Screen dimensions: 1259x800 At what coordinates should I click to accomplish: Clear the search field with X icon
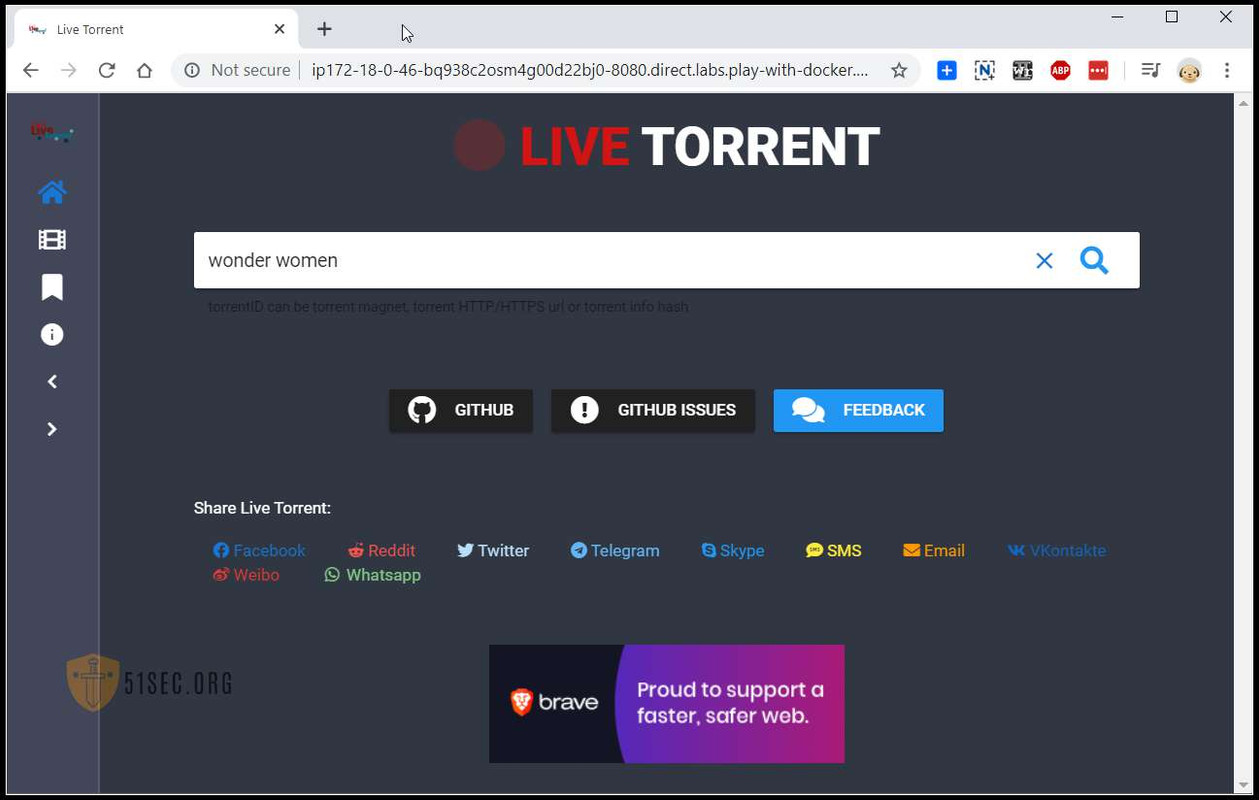coord(1044,261)
